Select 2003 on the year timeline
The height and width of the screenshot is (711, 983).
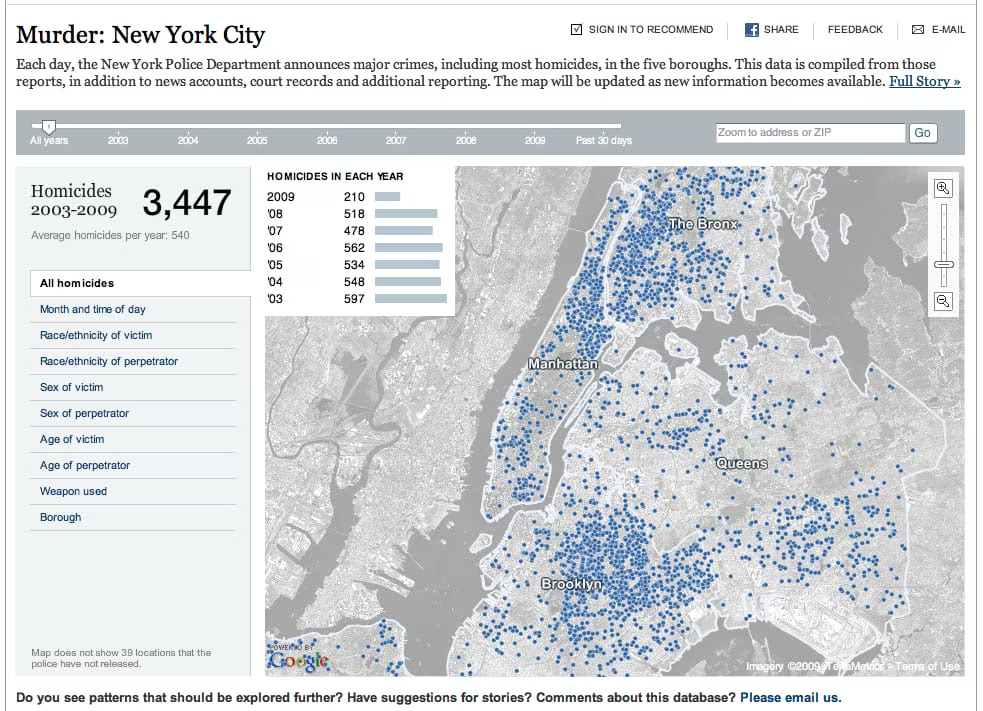click(118, 140)
